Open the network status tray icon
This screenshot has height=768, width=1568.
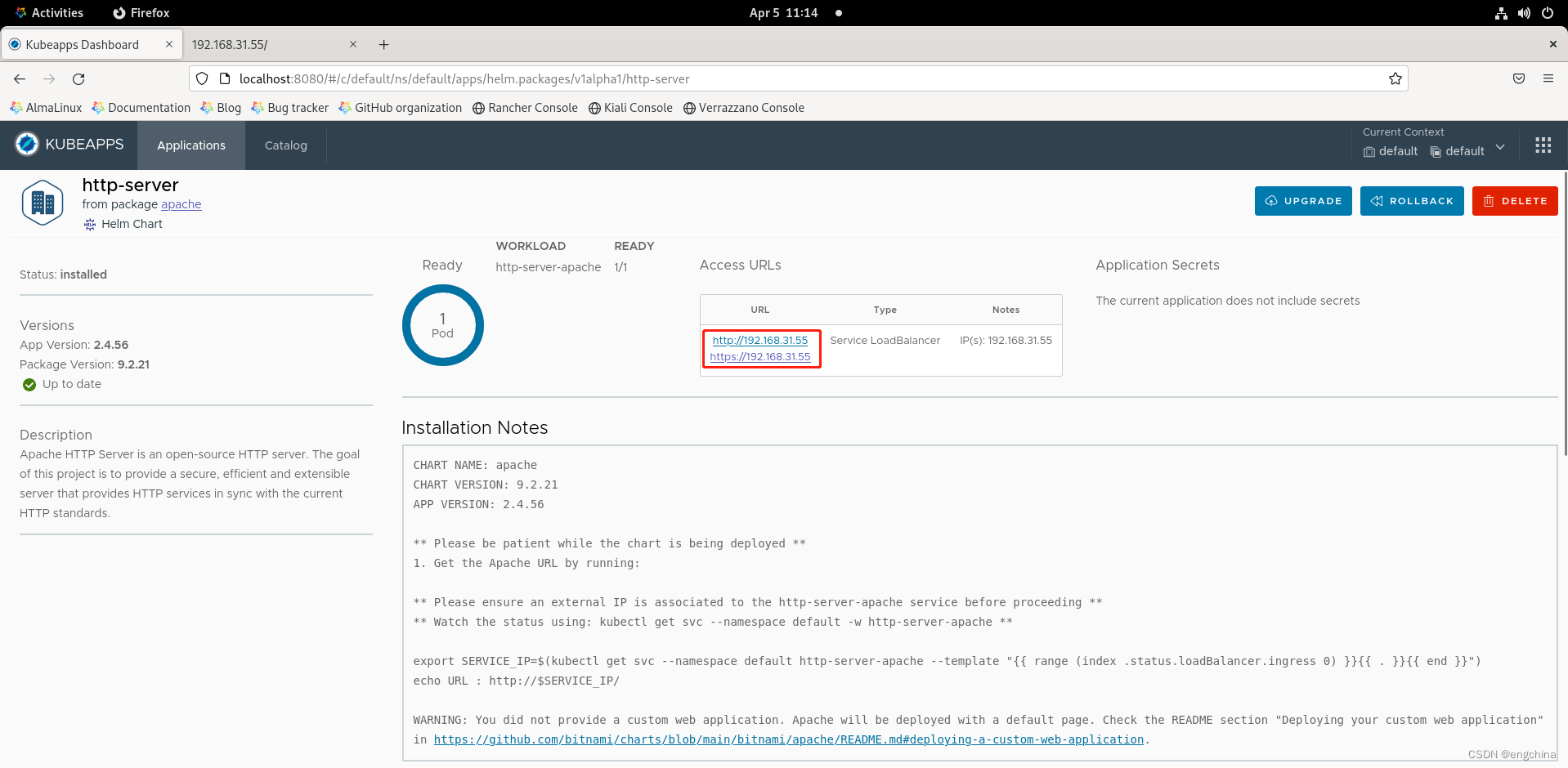1501,13
